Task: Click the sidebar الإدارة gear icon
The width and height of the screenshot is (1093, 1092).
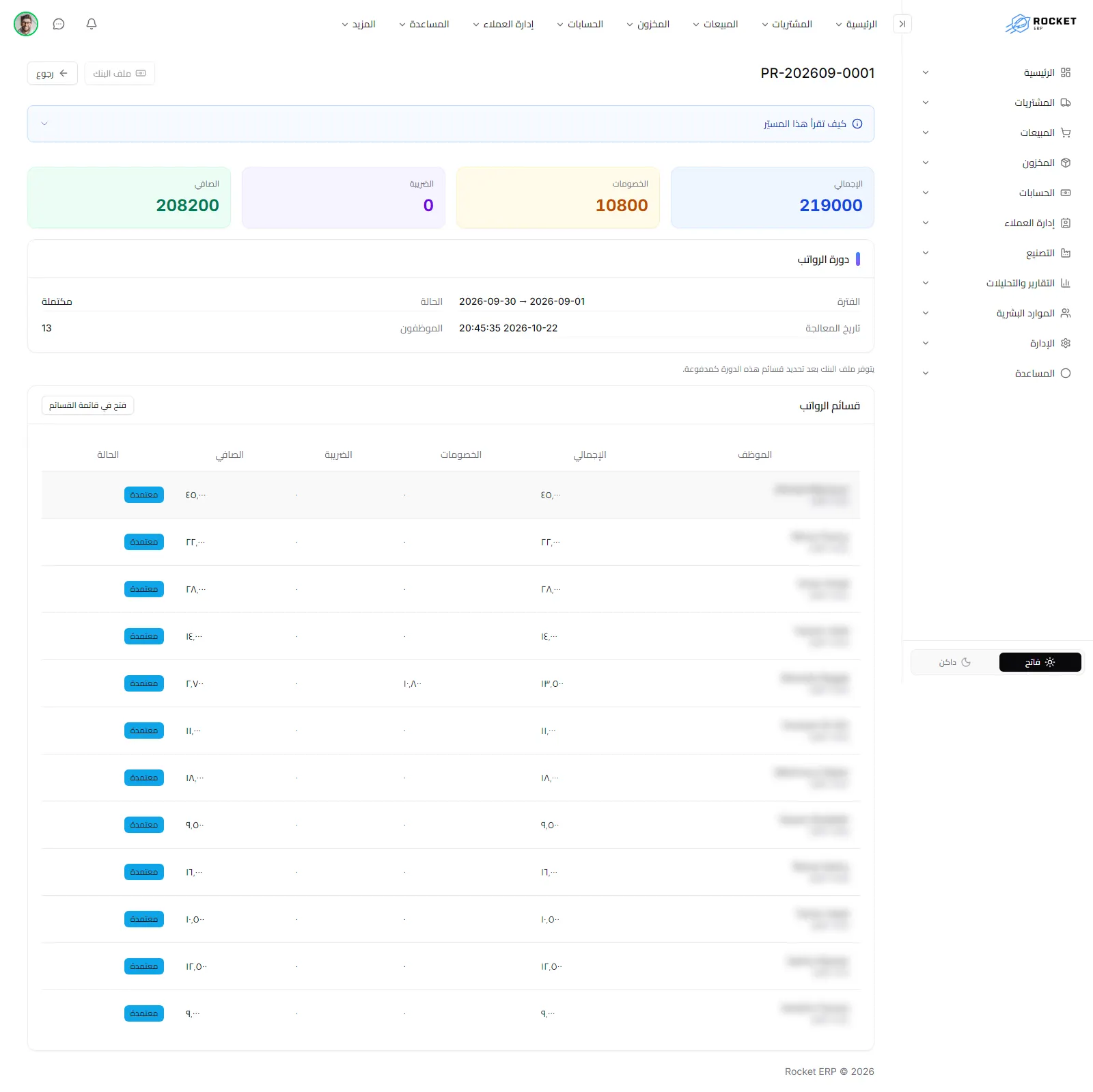Action: tap(1066, 343)
